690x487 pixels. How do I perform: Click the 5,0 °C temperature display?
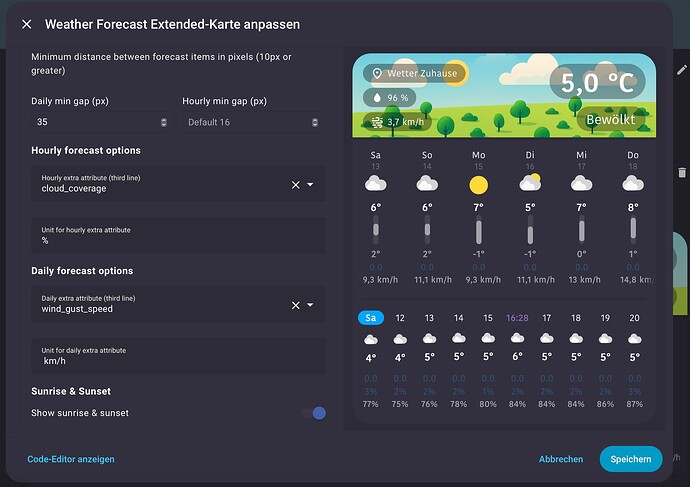tap(597, 83)
